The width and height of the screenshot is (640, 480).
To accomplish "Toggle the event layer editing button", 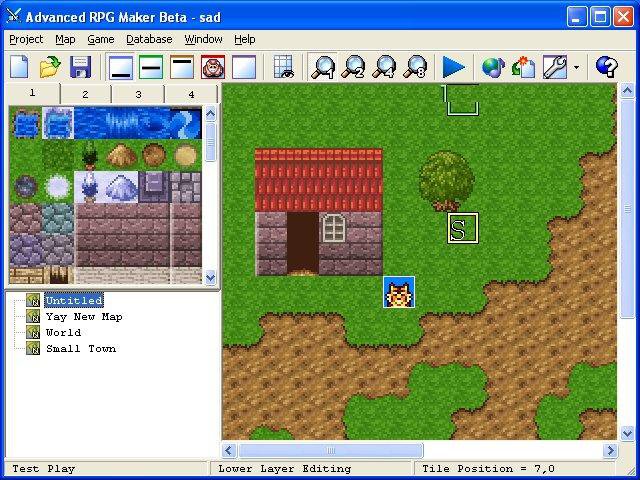I will [x=213, y=67].
